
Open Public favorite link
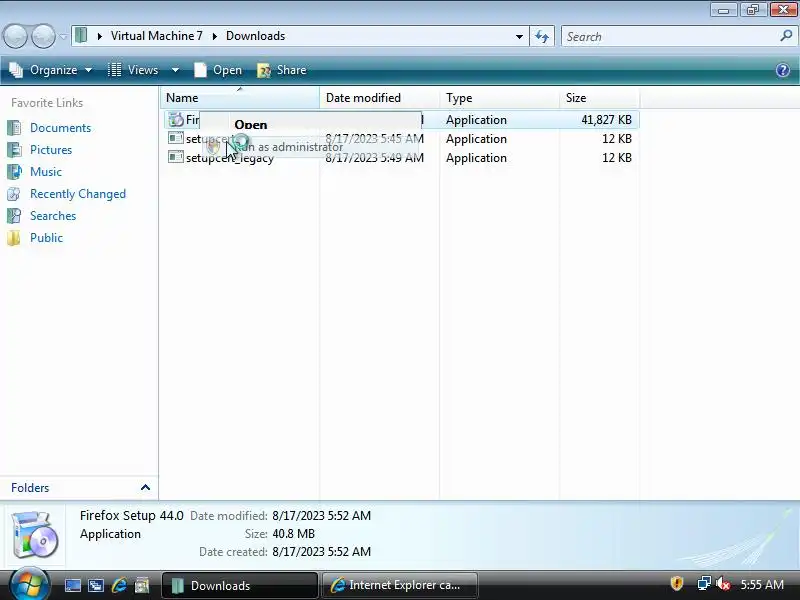pyautogui.click(x=46, y=238)
